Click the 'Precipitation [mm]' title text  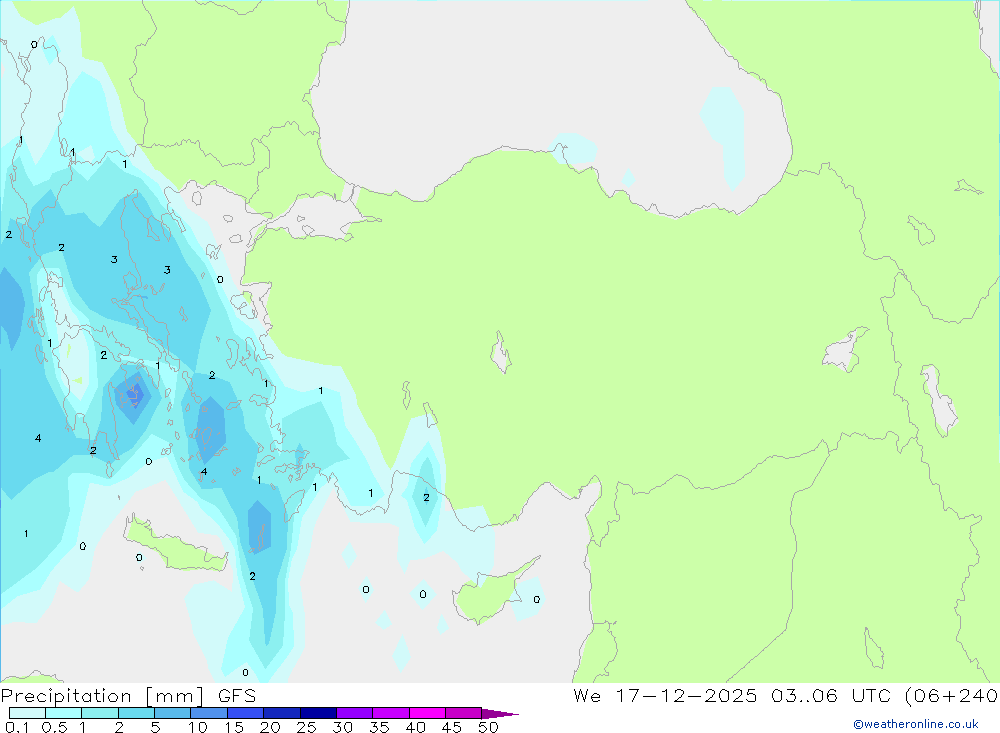pos(103,696)
